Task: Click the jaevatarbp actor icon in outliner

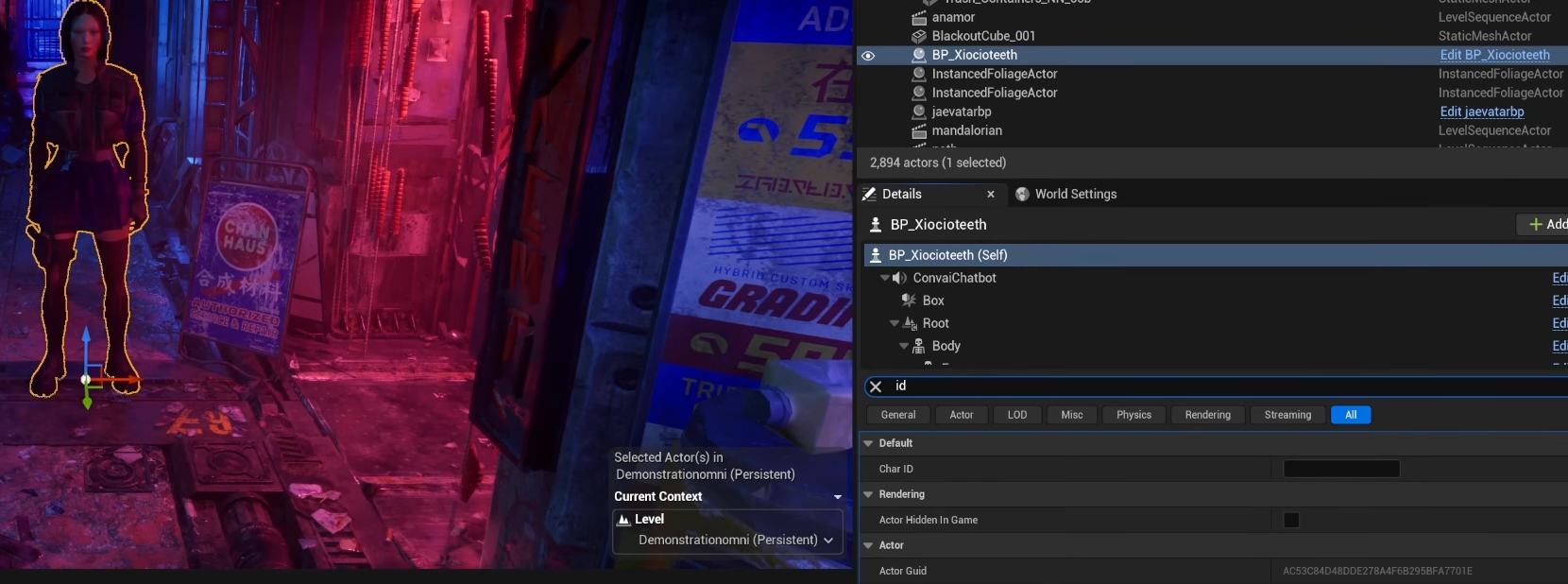Action: [918, 112]
